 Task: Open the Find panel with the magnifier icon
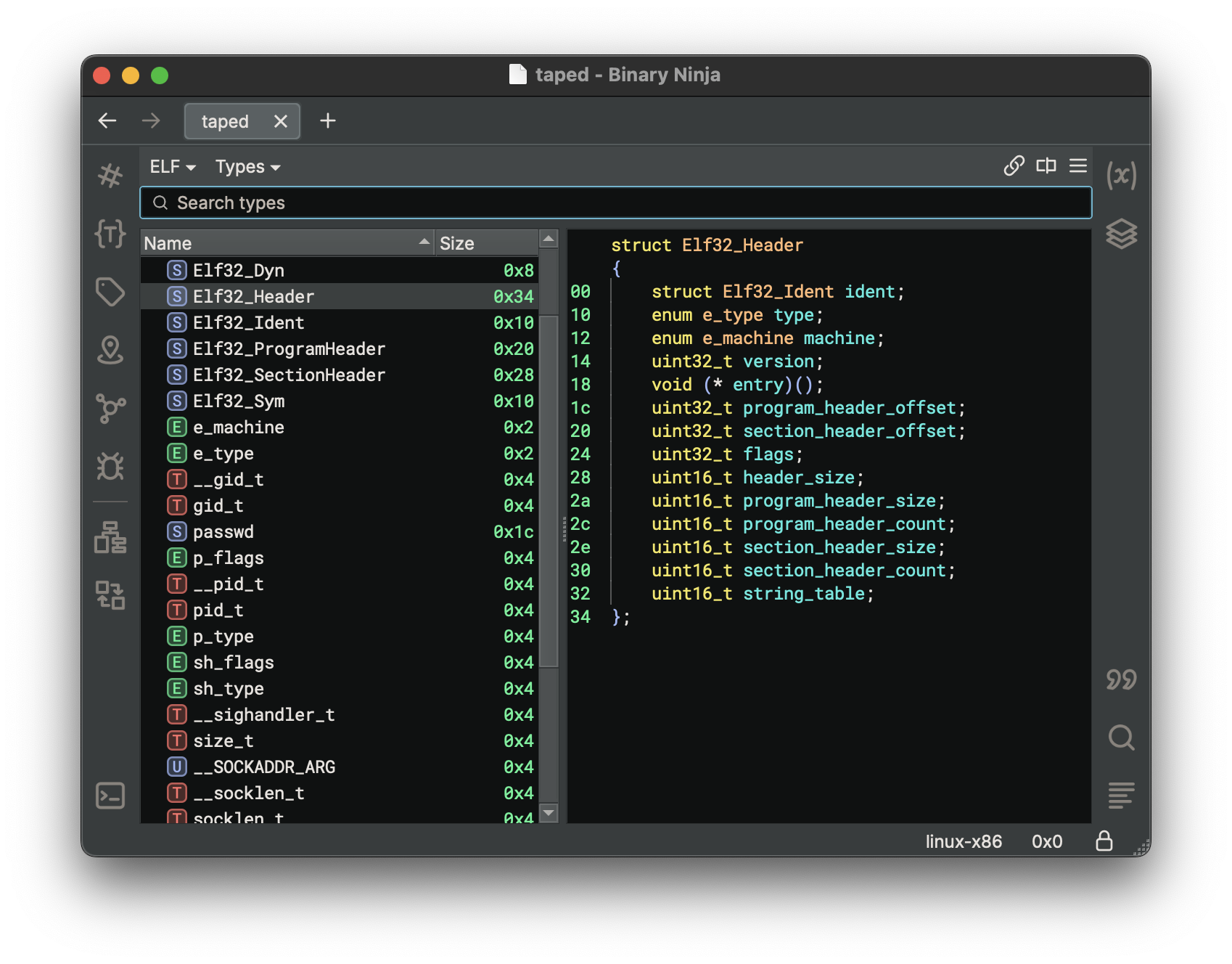[x=1121, y=738]
